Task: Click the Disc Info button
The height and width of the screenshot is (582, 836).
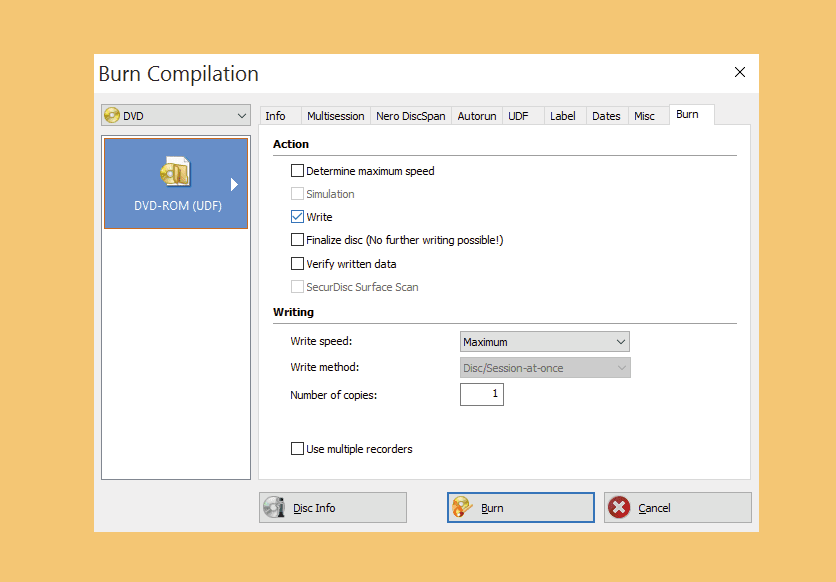Action: point(333,507)
